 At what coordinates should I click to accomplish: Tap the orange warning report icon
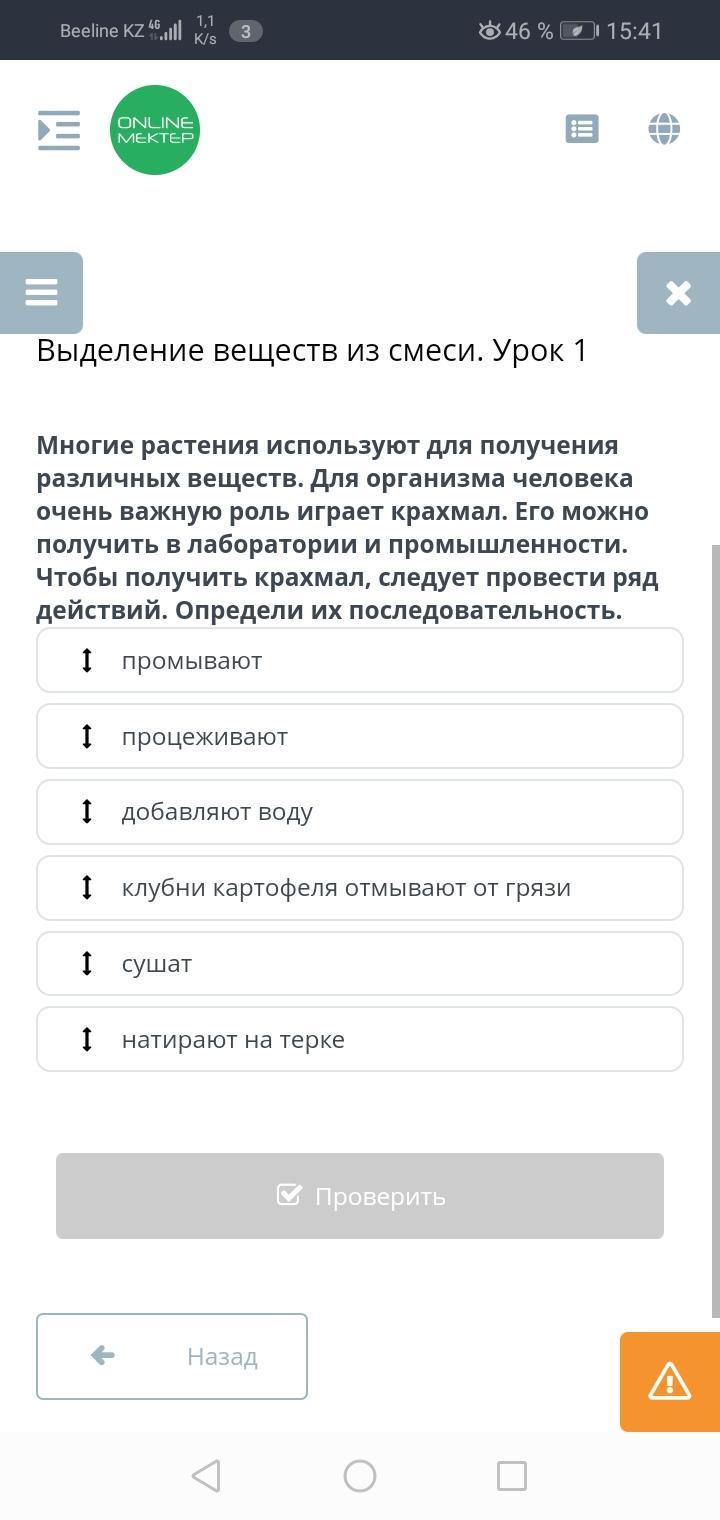[x=670, y=1382]
